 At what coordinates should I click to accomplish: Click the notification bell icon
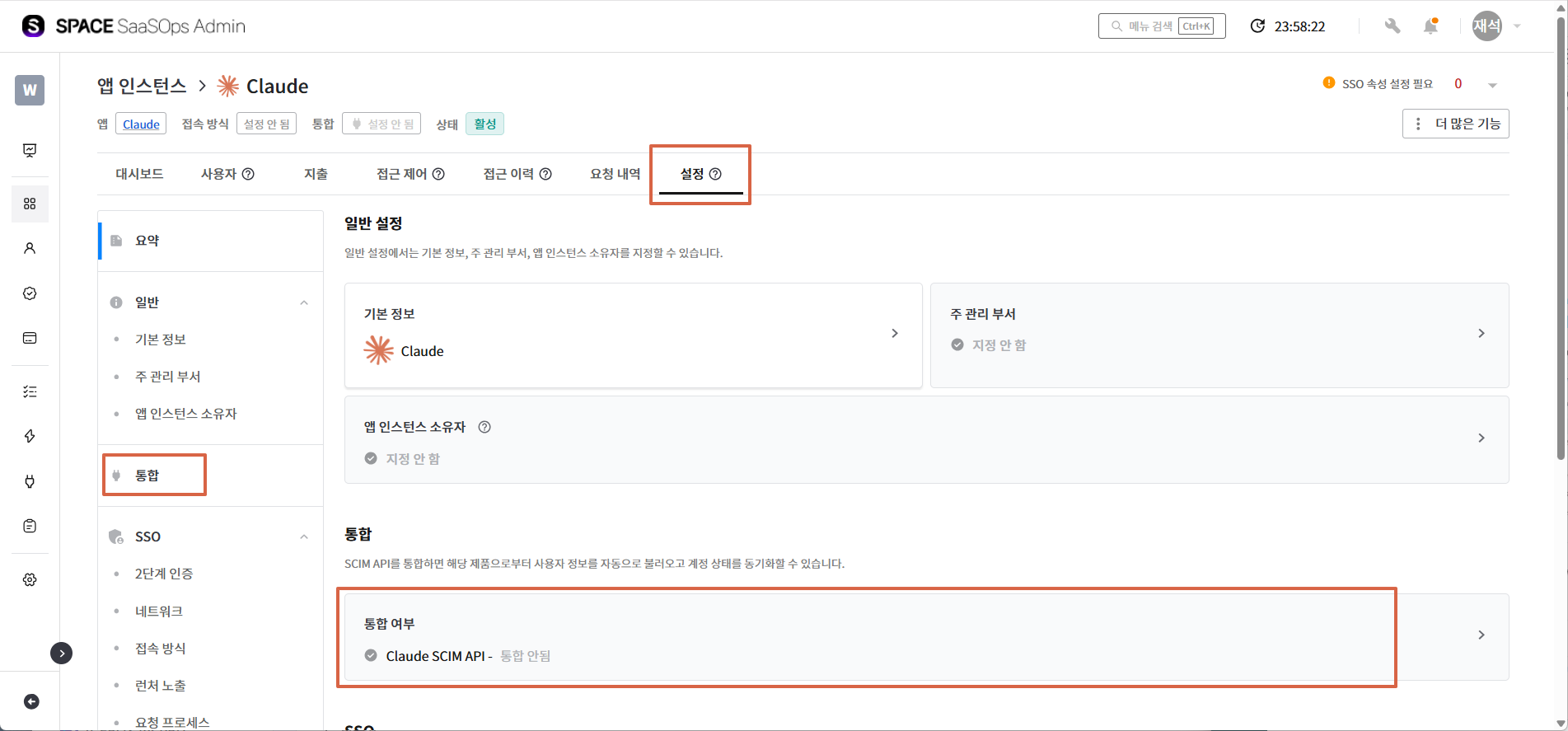point(1430,26)
